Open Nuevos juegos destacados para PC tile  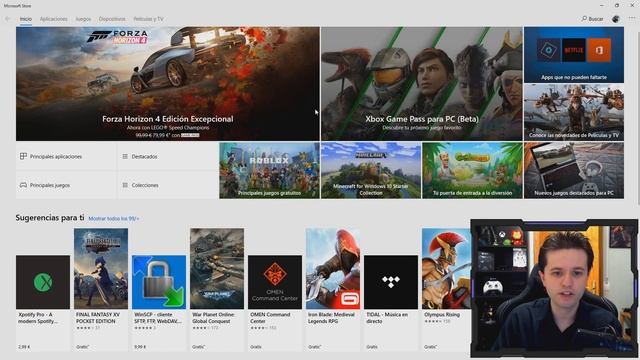click(574, 171)
